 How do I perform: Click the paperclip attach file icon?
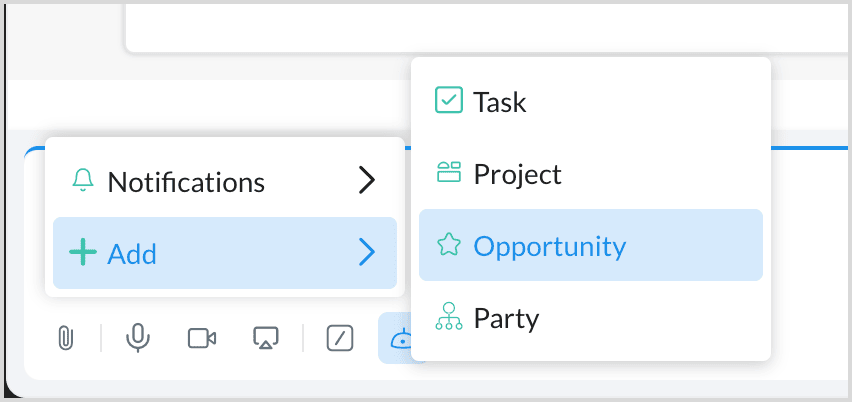tap(65, 339)
